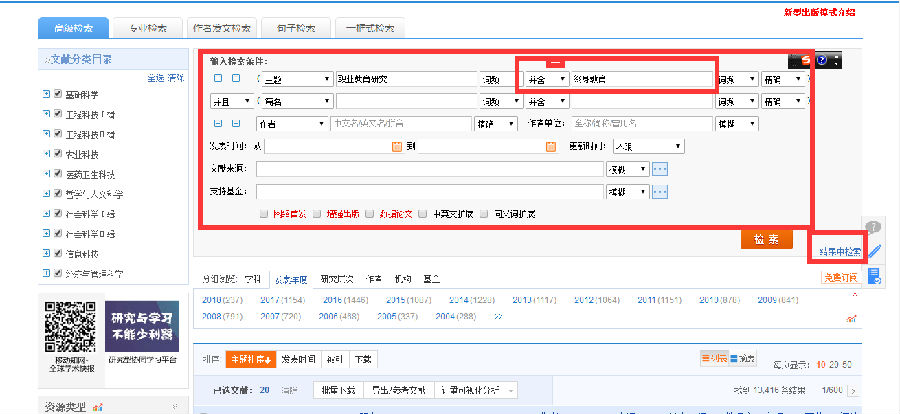Image resolution: width=900 pixels, height=414 pixels.
Task: Toggle the 医药卫生科技 category checkbox
Action: point(58,174)
